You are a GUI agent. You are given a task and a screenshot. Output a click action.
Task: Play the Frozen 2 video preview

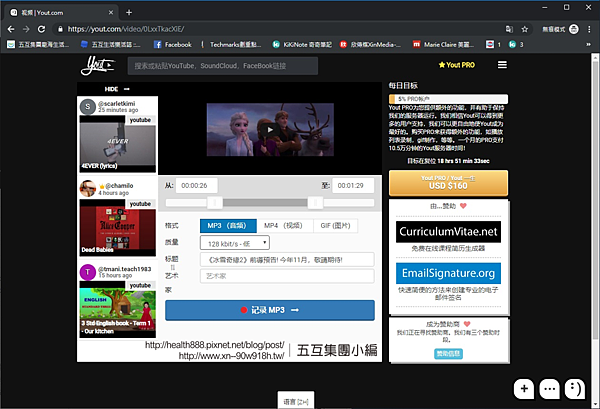coord(270,129)
